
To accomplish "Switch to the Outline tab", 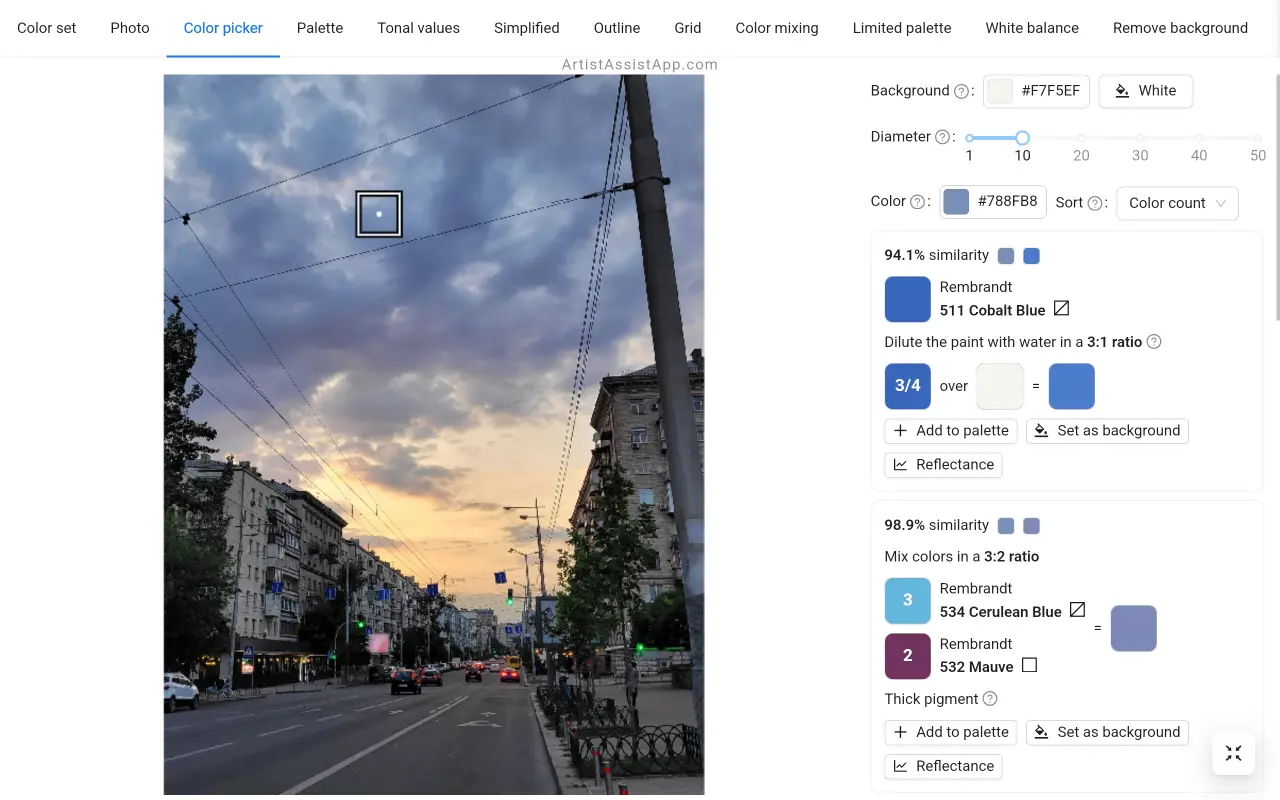I will coord(617,28).
